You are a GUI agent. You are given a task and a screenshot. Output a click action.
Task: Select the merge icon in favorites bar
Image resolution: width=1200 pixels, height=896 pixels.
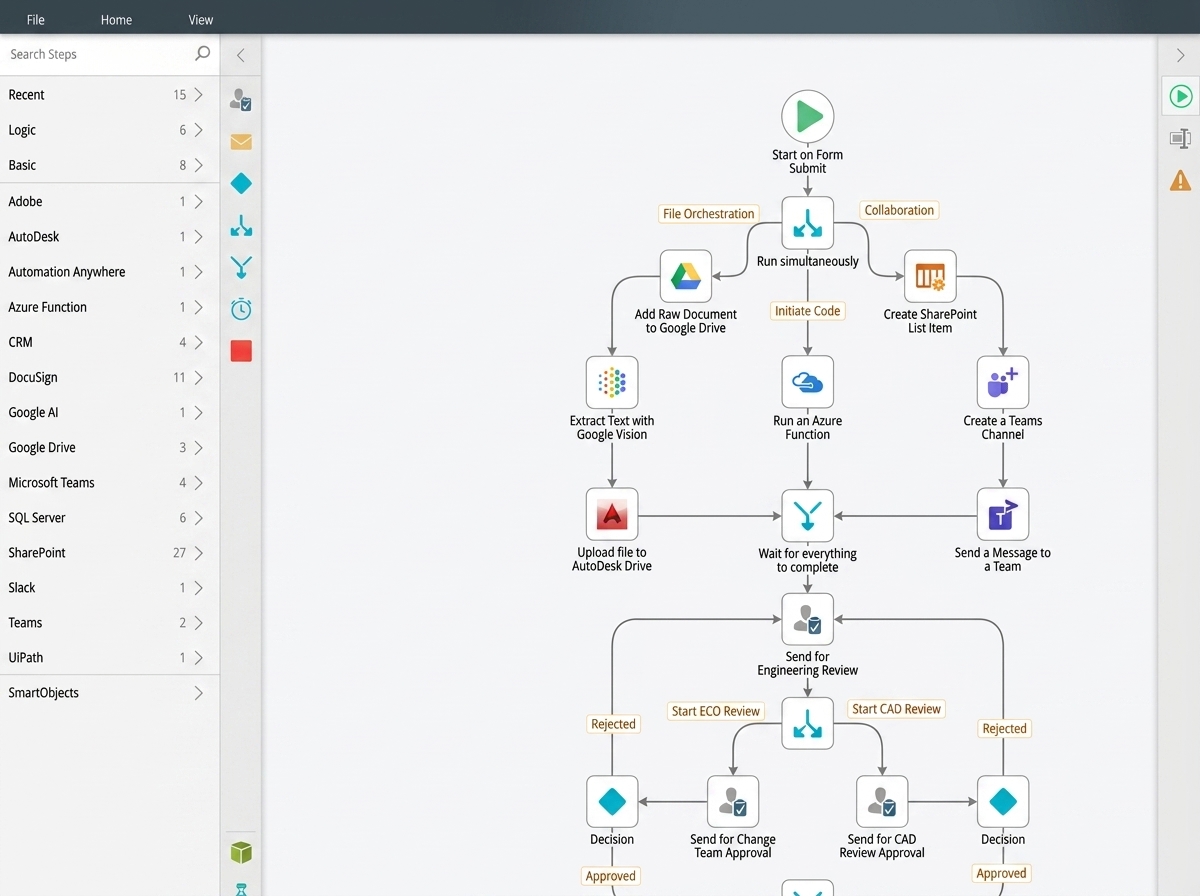[241, 268]
